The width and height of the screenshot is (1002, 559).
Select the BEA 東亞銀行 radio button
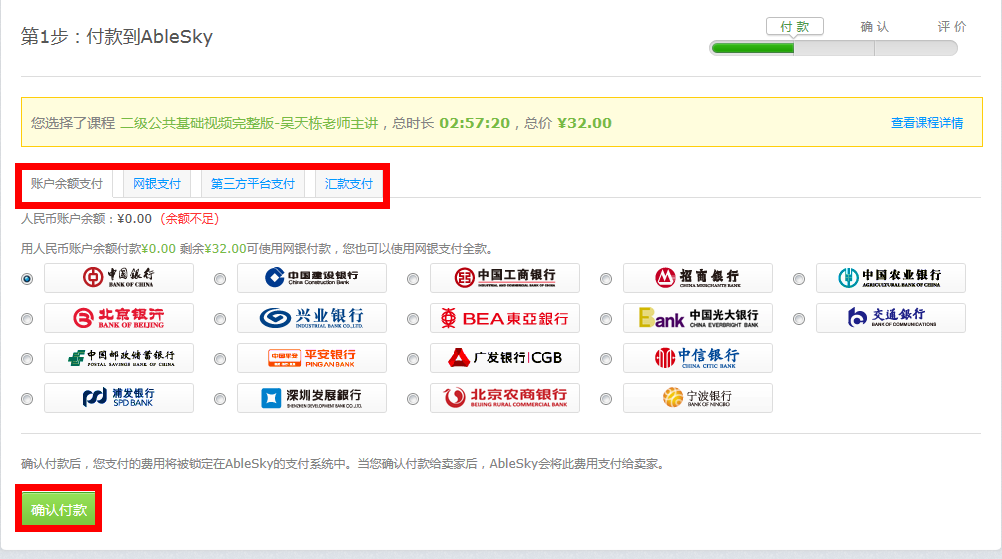click(413, 319)
